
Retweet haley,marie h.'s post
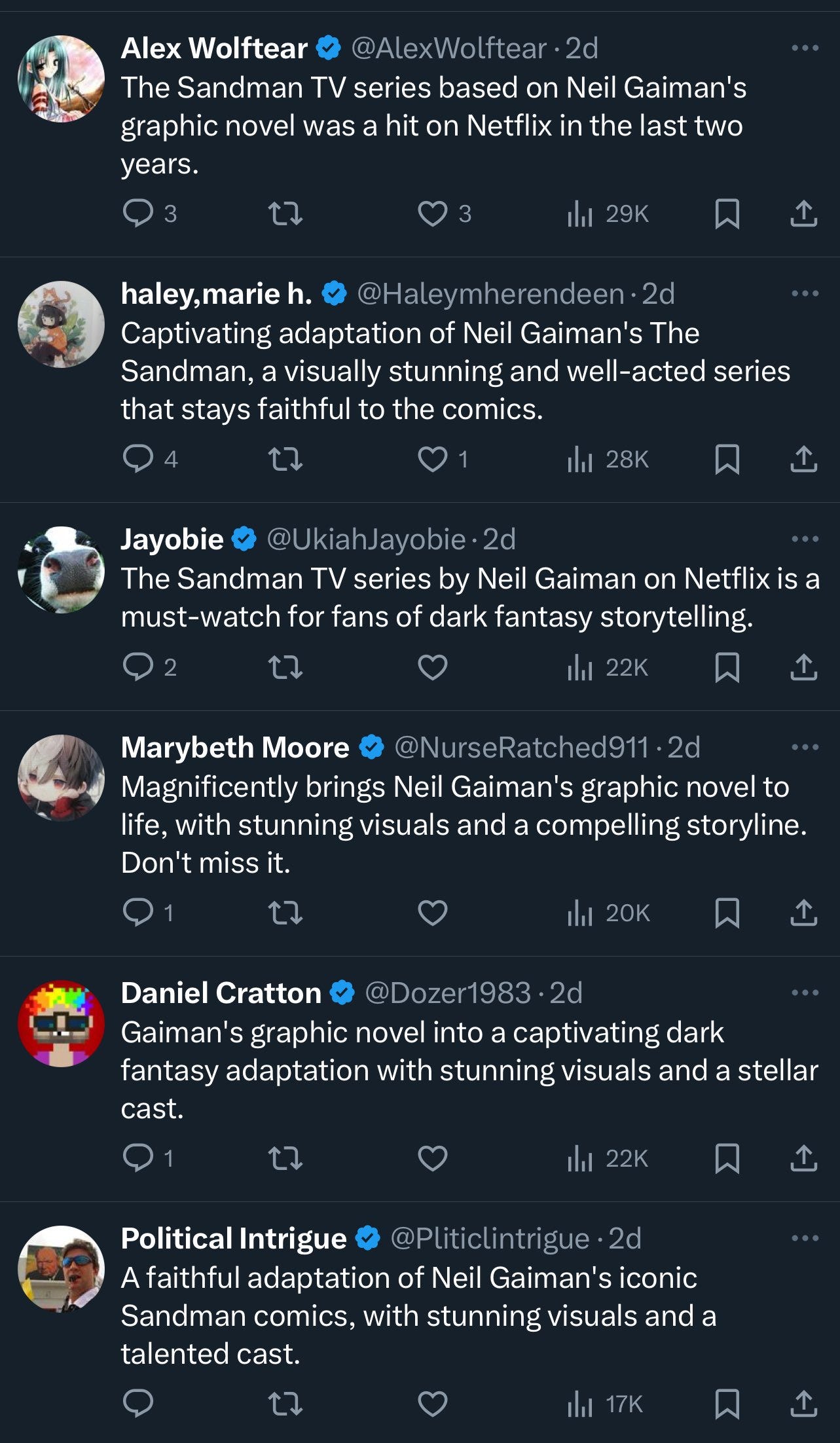coord(285,460)
